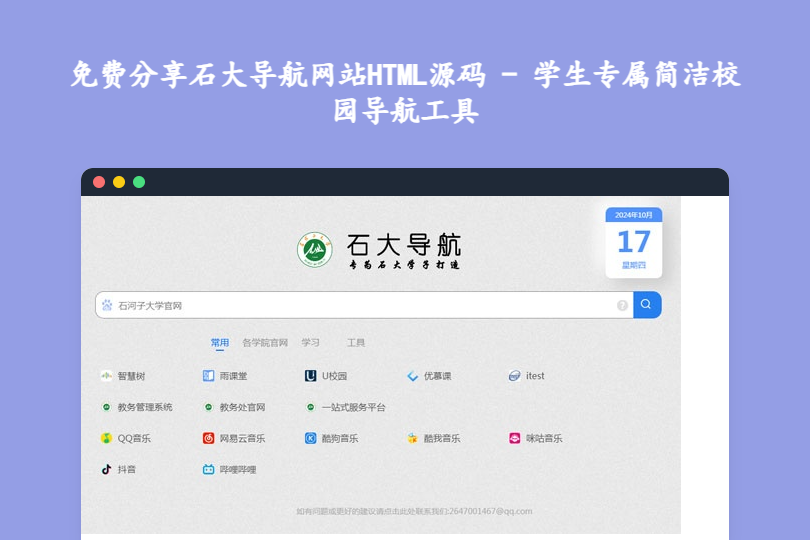
Task: Click the 酷我音乐 link text
Action: coord(442,438)
